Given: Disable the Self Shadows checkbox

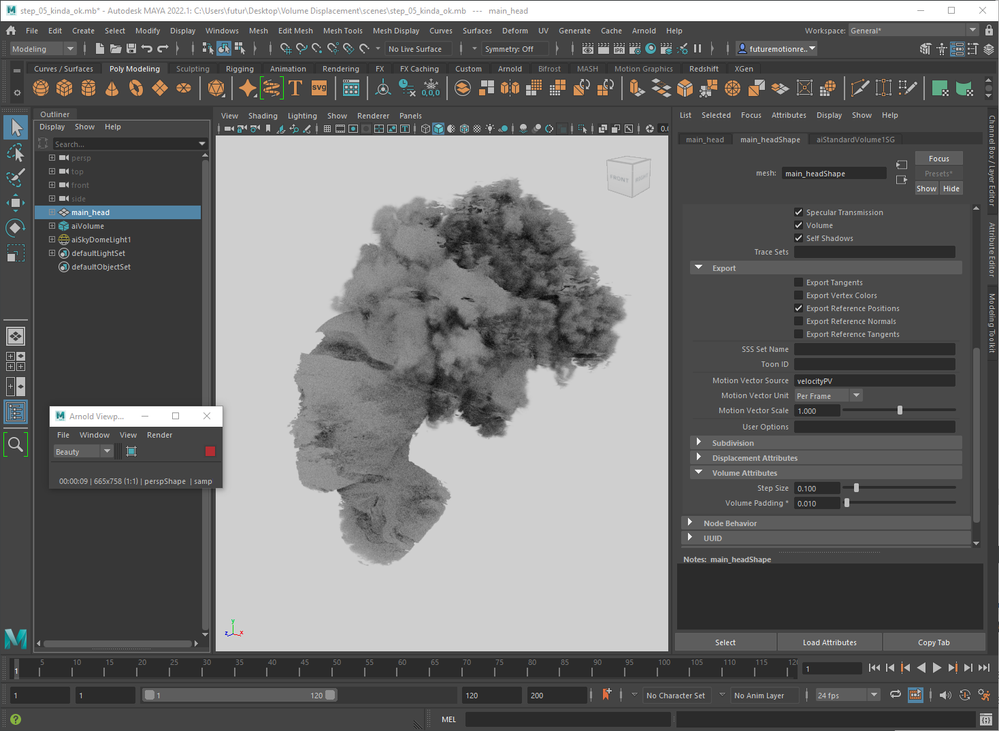Looking at the screenshot, I should click(798, 238).
